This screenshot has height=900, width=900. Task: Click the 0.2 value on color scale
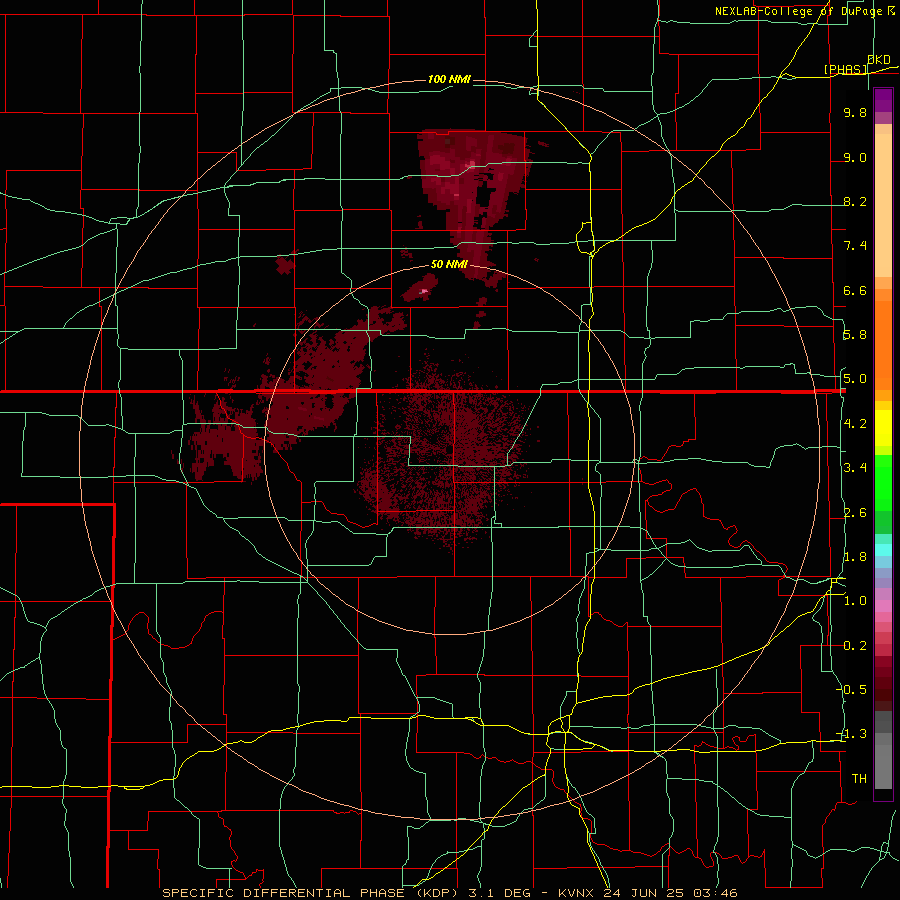pos(855,646)
